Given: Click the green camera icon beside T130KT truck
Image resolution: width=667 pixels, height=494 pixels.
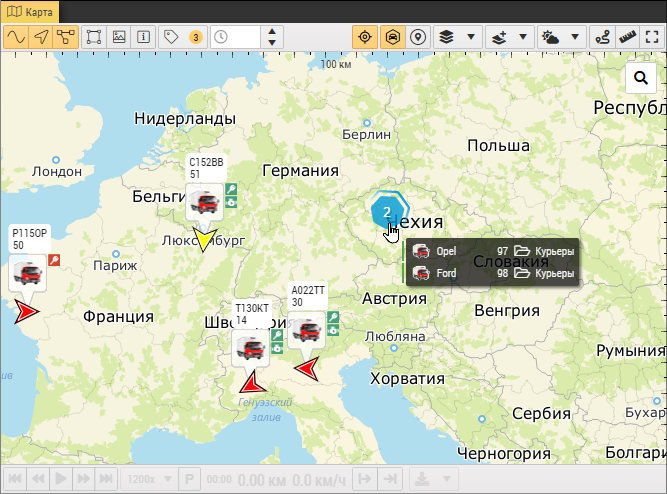Looking at the screenshot, I should pyautogui.click(x=277, y=348).
